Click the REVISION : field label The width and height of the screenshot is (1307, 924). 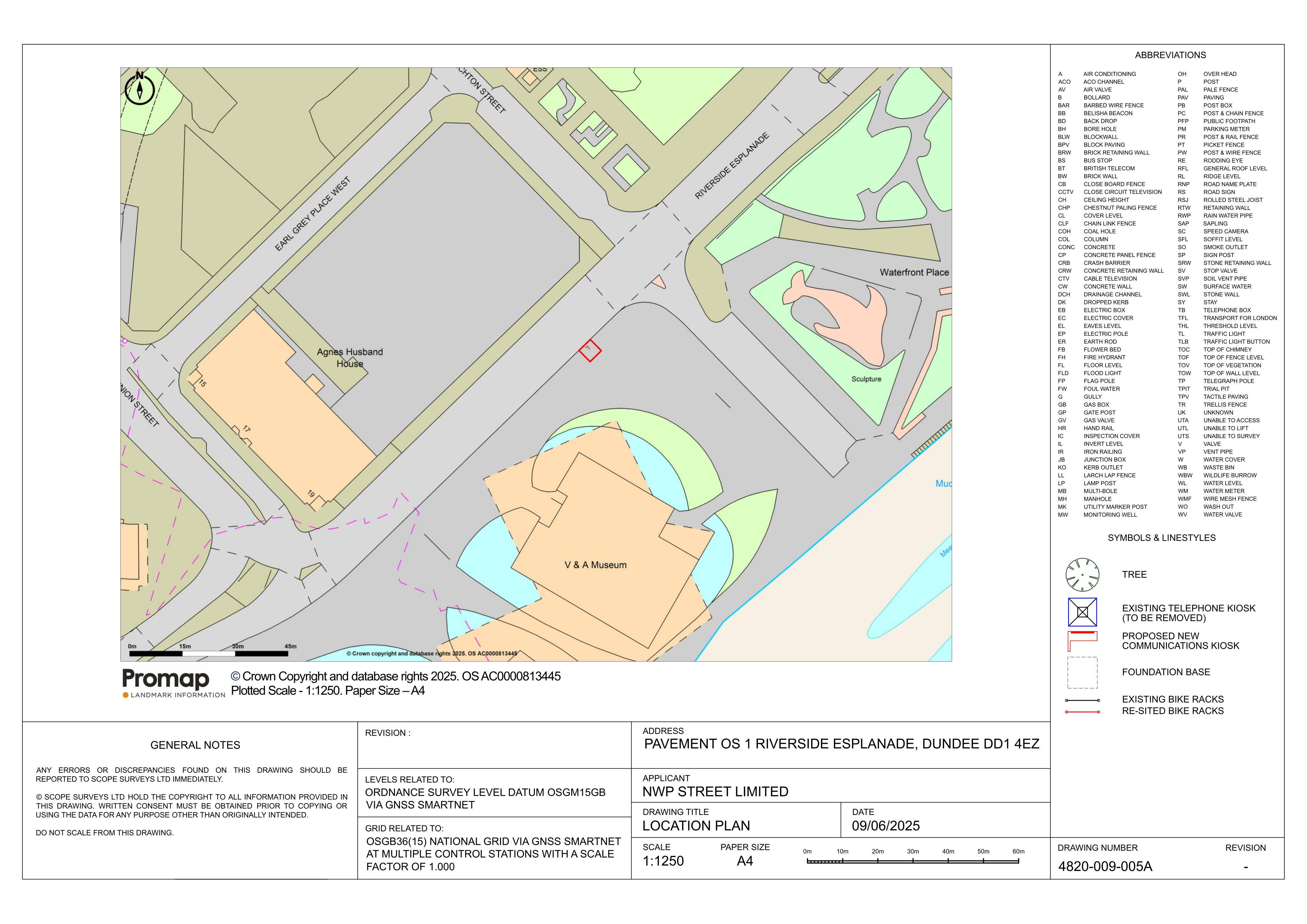click(388, 733)
